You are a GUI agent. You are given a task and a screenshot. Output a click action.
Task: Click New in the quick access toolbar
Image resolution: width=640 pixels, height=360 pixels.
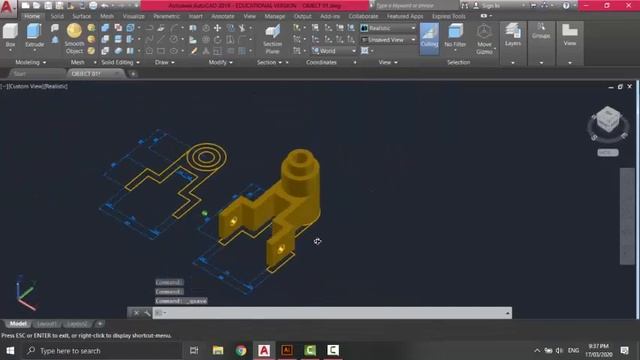pos(25,5)
